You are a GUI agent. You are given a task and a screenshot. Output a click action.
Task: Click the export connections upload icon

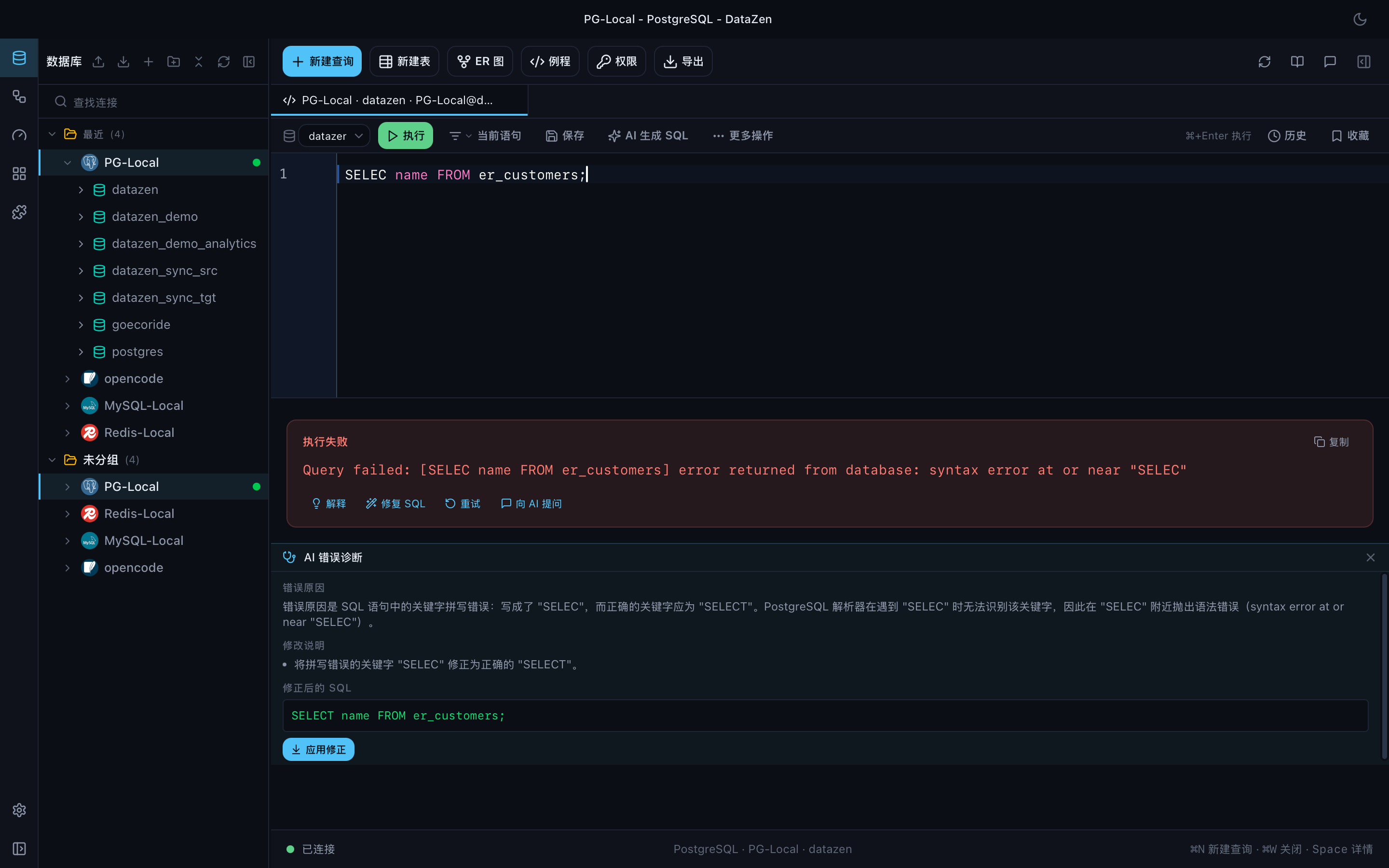pos(99,61)
